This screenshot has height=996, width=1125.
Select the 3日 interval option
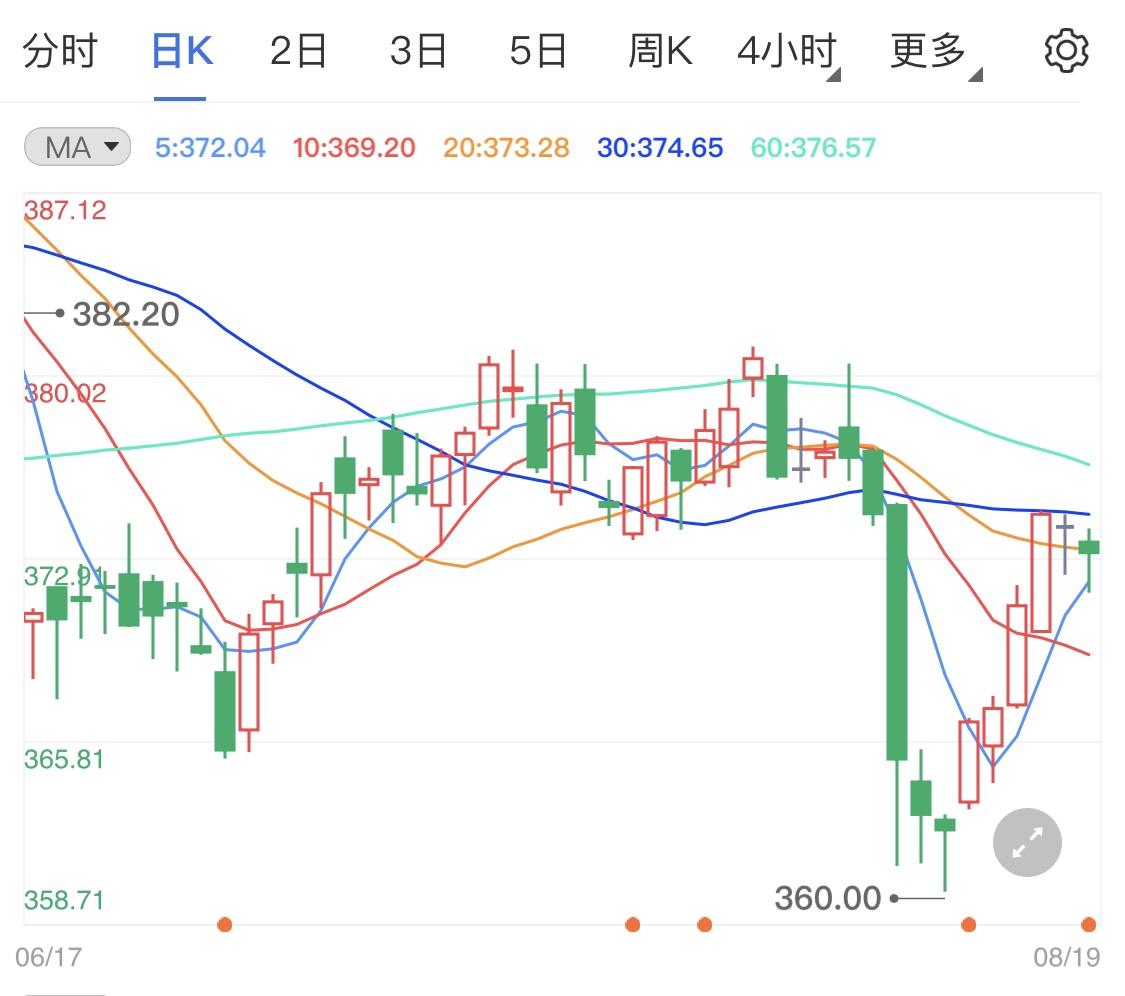(x=419, y=50)
